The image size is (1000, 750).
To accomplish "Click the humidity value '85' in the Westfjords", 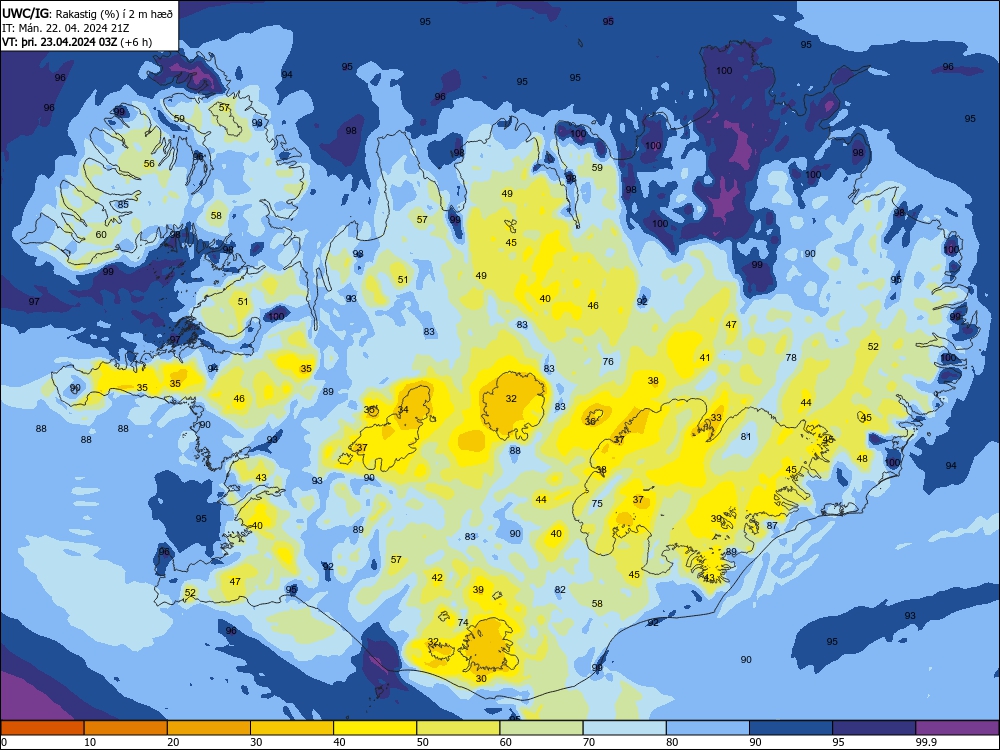I will (x=123, y=205).
